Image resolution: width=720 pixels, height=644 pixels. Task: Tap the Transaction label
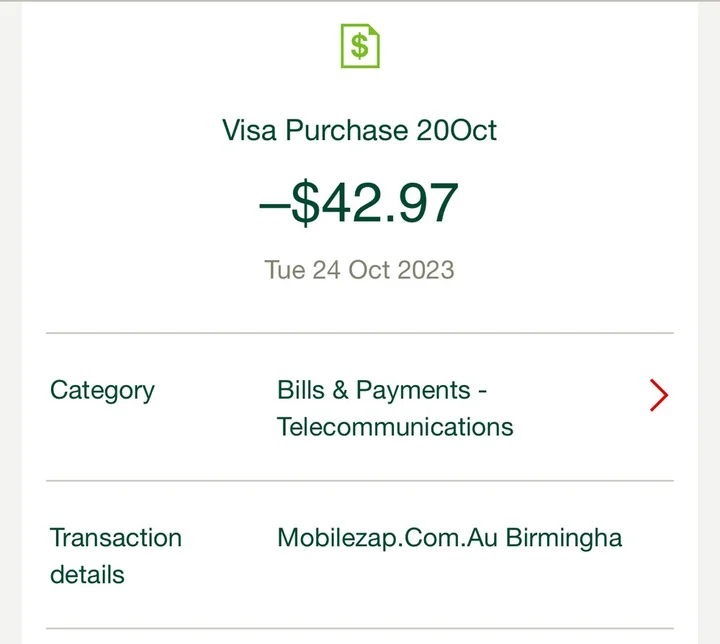116,538
